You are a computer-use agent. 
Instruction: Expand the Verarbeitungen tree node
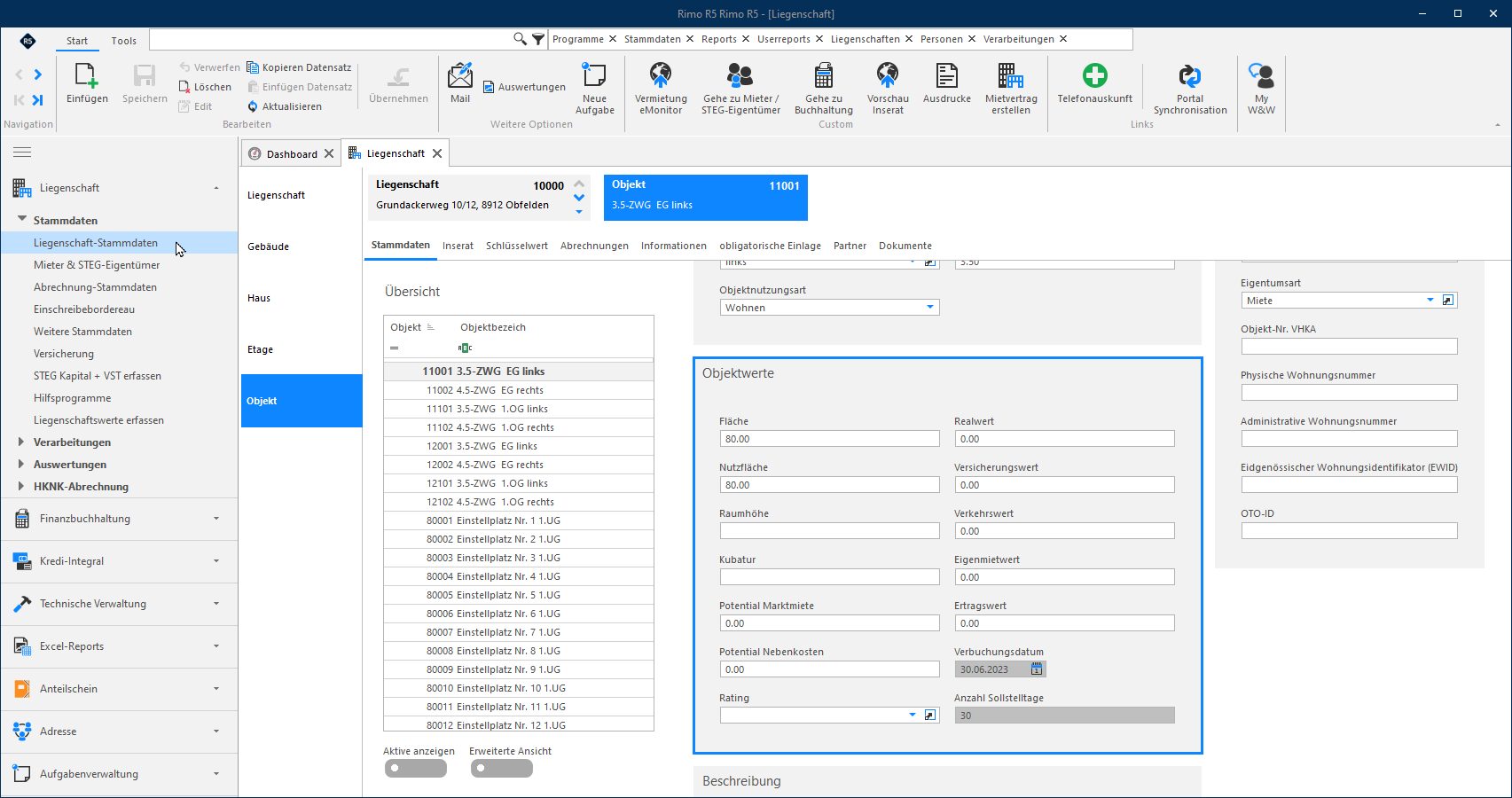(x=21, y=442)
